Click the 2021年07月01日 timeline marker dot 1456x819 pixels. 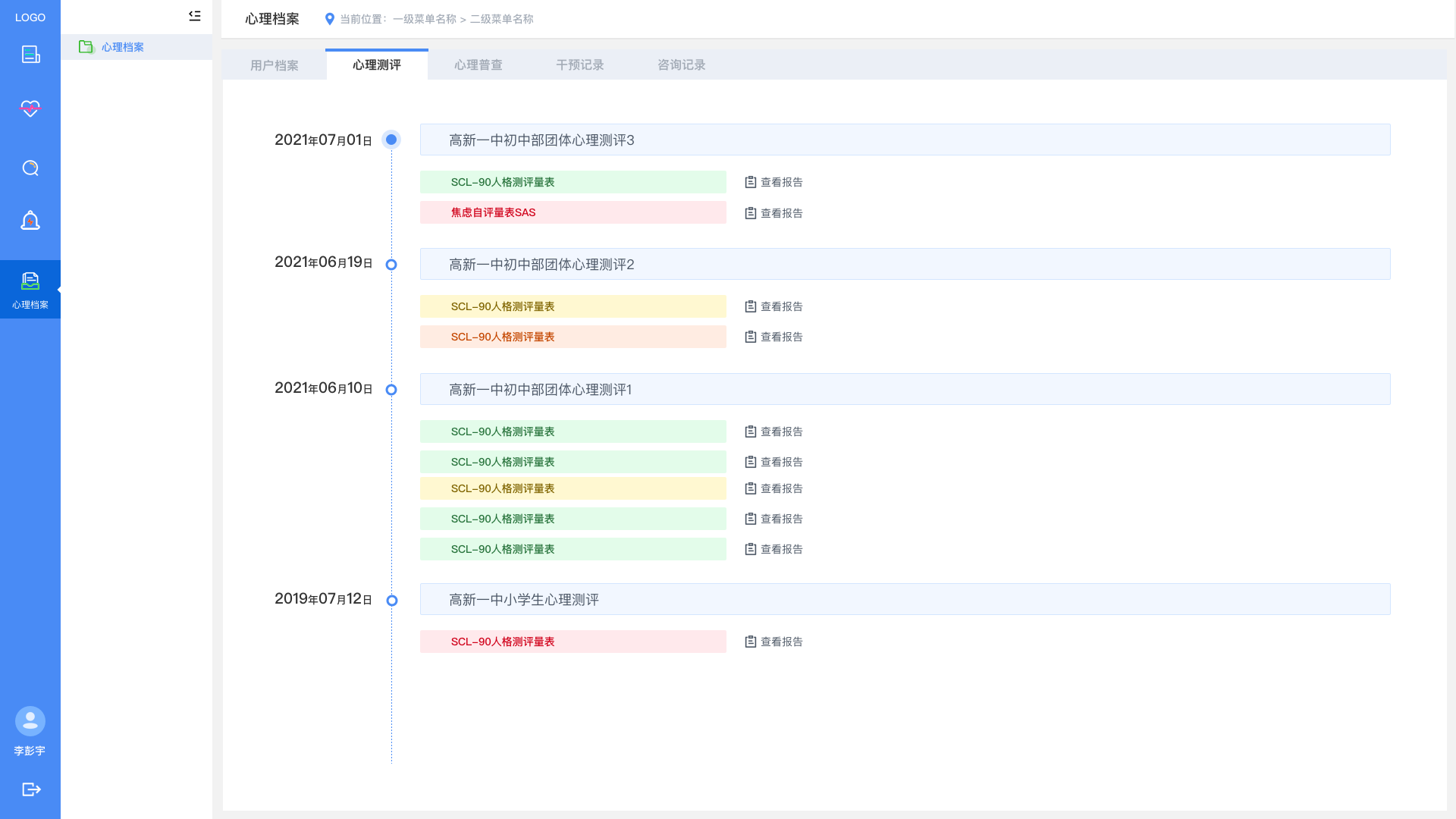tap(391, 140)
